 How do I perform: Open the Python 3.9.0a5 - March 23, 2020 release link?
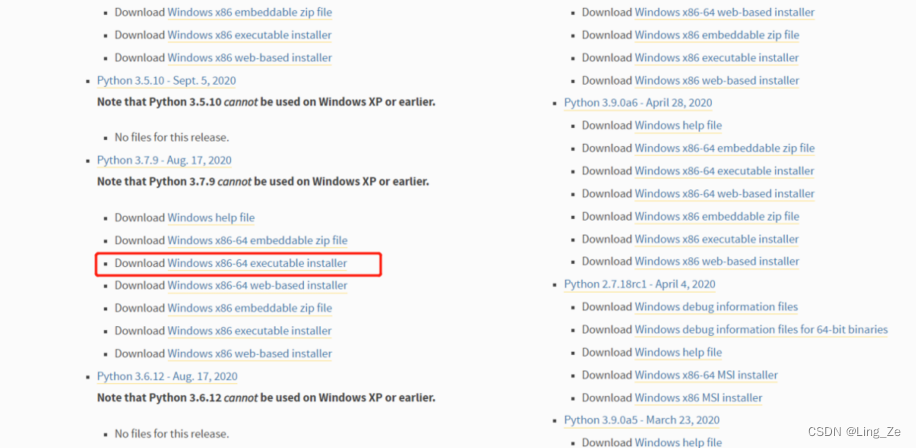click(641, 420)
